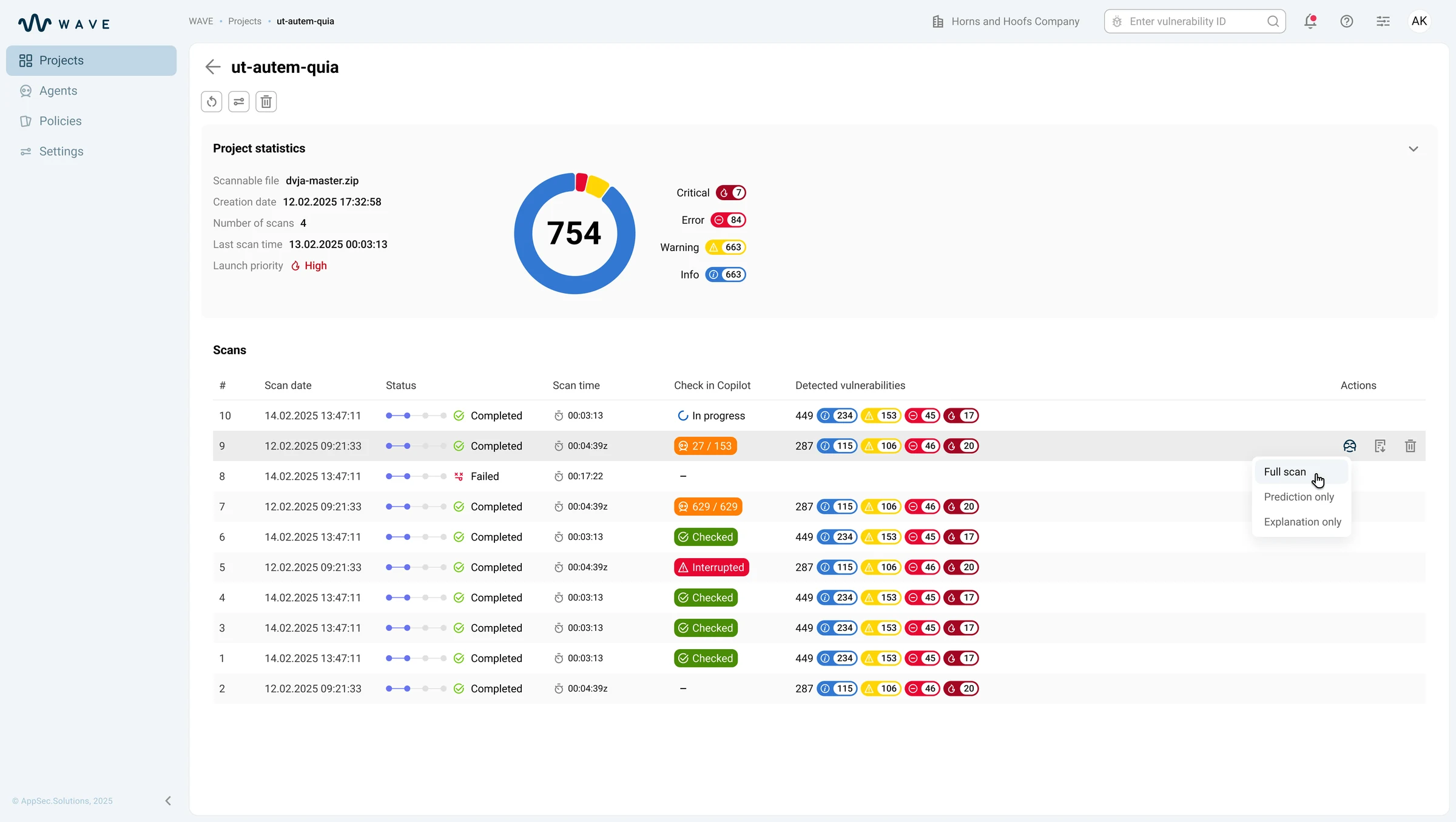Click the Checked badge in row 1
The height and width of the screenshot is (822, 1456).
(706, 658)
